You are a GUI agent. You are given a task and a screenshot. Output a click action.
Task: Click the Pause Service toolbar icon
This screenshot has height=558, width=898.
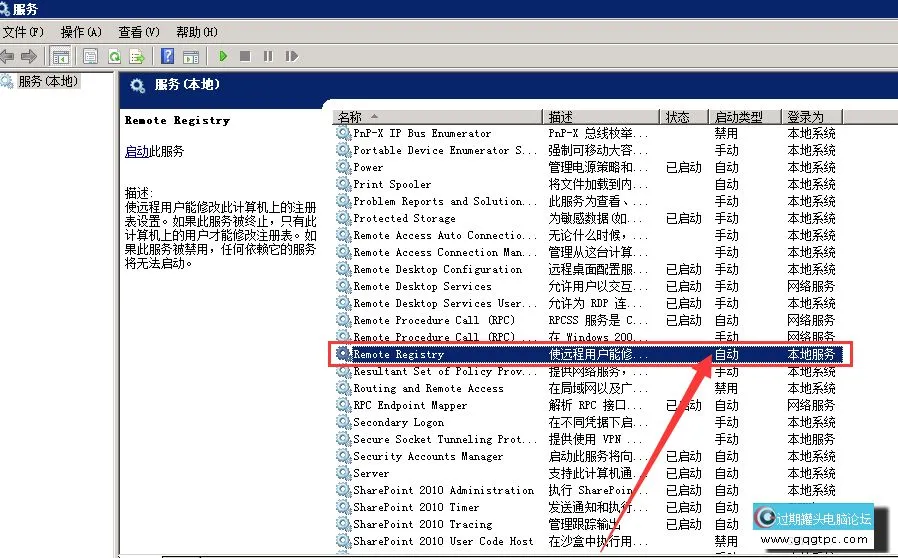tap(267, 56)
